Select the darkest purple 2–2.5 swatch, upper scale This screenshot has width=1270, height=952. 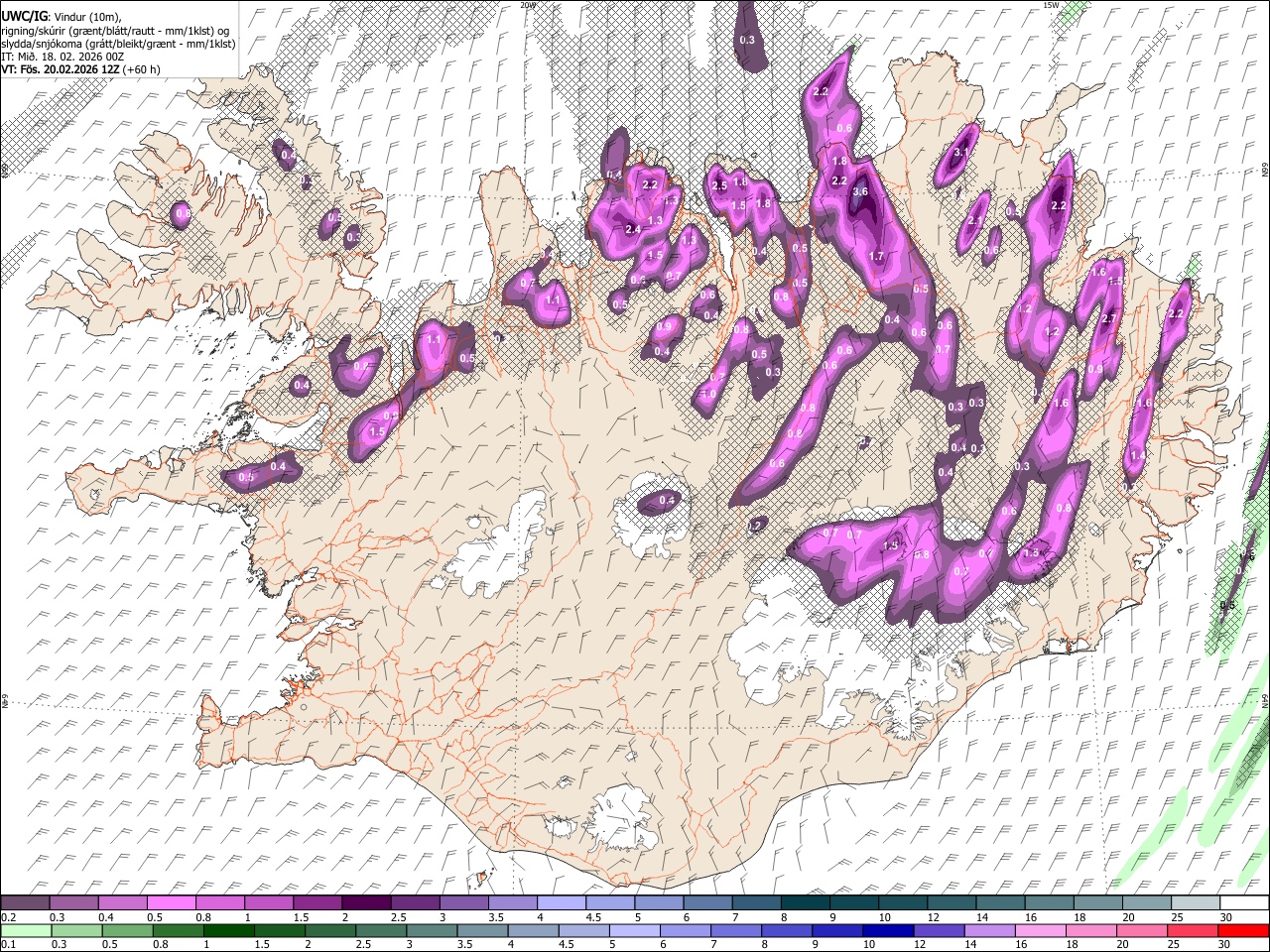[366, 902]
